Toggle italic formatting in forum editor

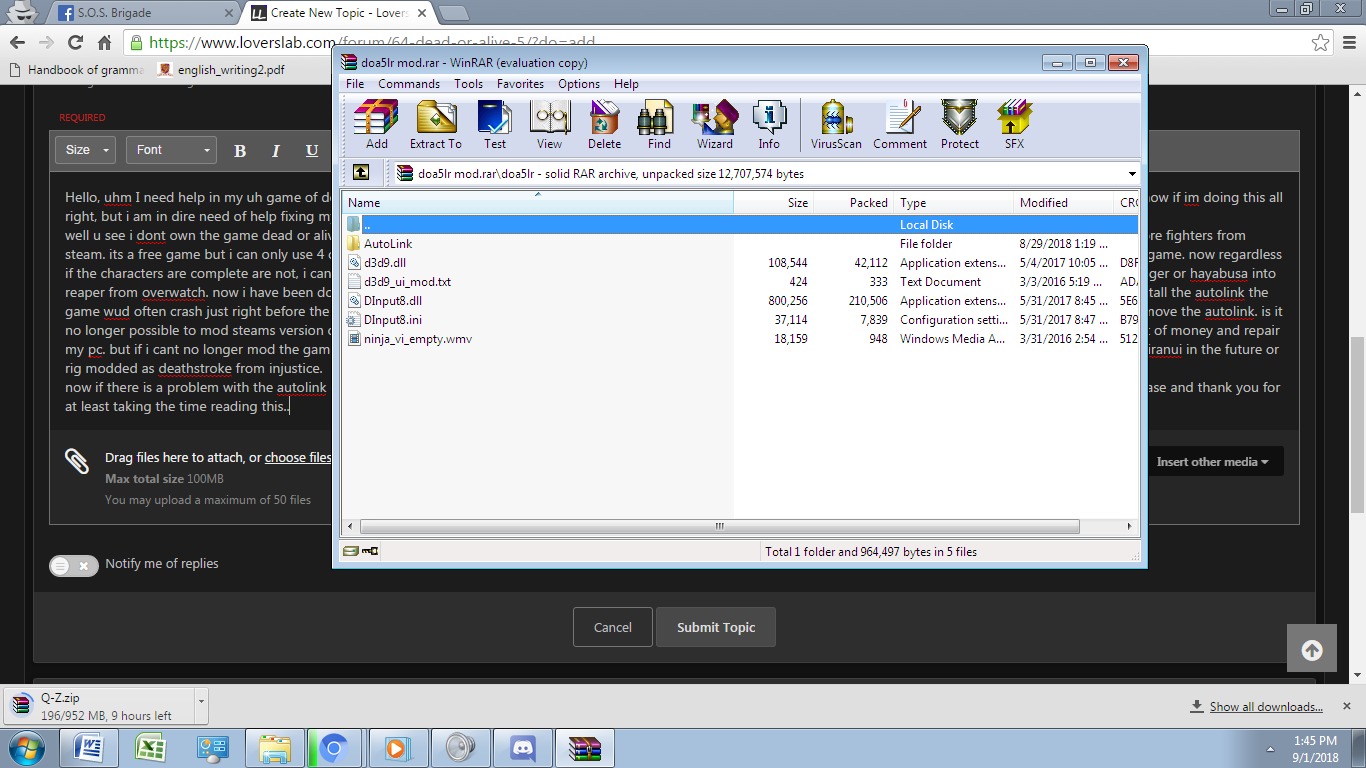(x=276, y=151)
